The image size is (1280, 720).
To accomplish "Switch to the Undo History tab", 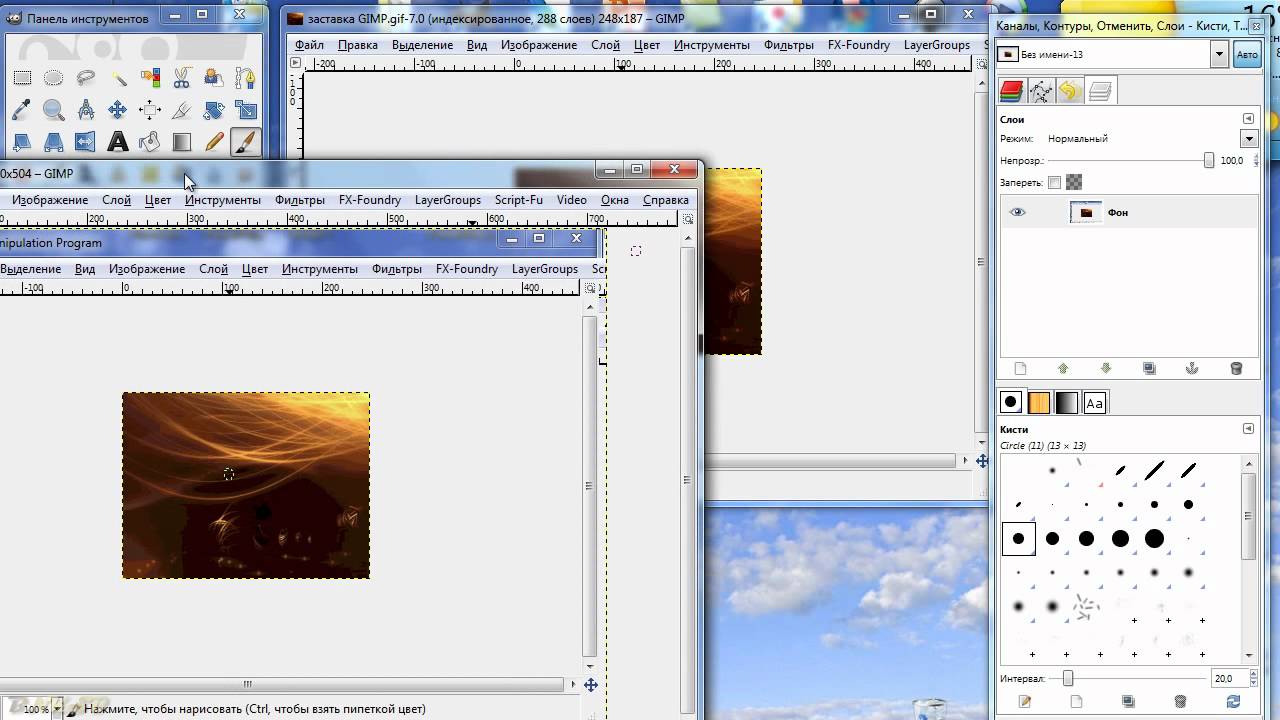I will pos(1070,92).
